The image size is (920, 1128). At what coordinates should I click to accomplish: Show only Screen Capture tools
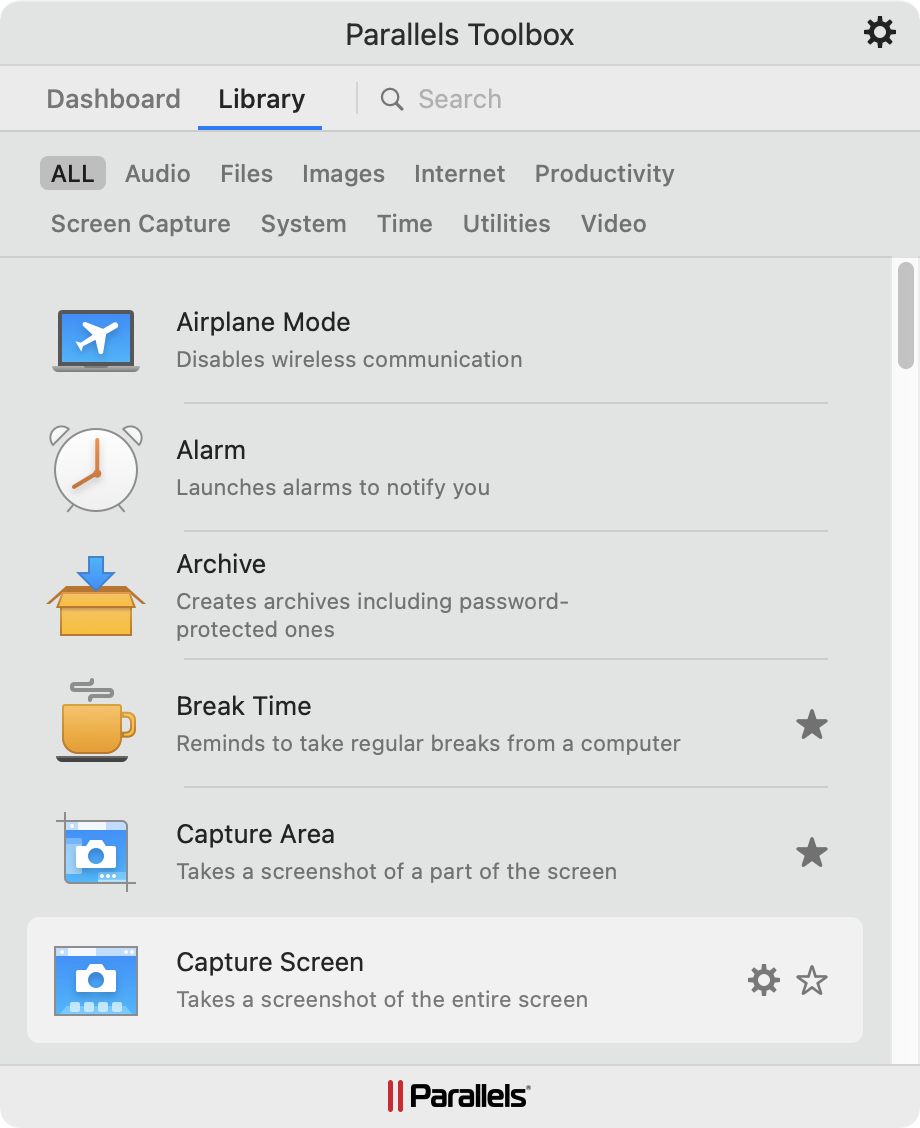tap(141, 224)
